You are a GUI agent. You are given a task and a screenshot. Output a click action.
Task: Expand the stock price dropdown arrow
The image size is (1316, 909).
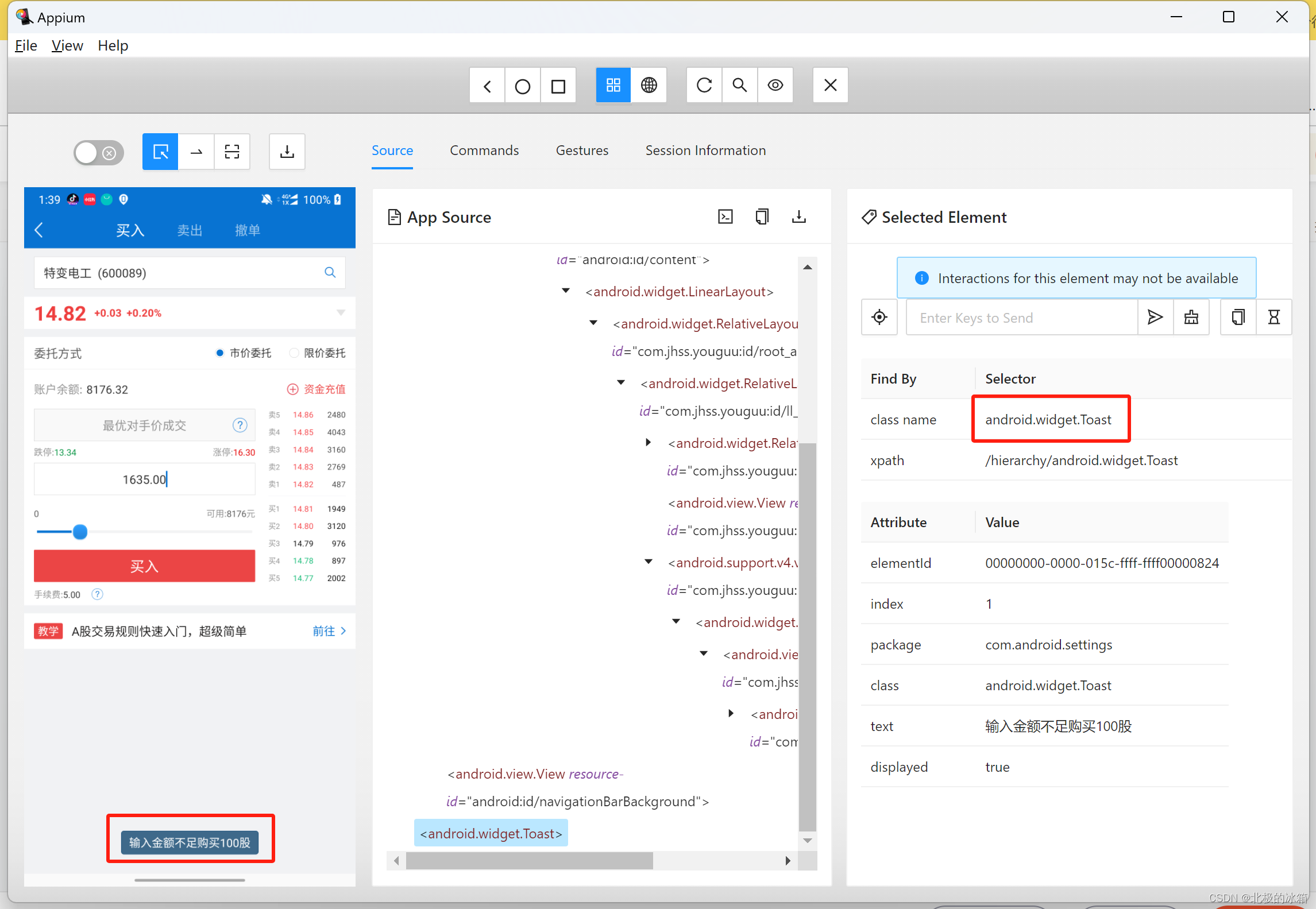pos(341,313)
